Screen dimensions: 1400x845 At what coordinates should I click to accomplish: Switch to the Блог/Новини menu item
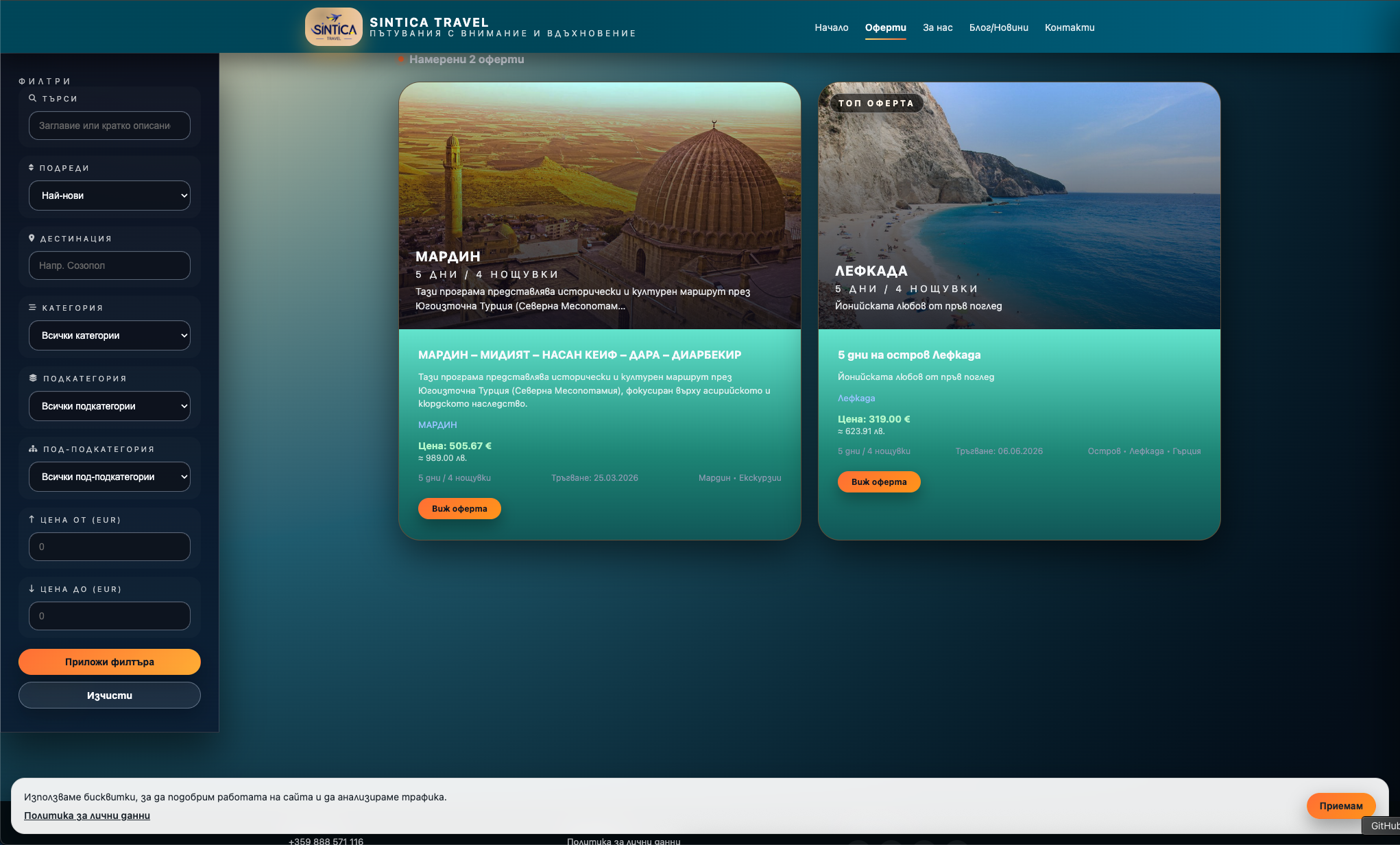(998, 27)
